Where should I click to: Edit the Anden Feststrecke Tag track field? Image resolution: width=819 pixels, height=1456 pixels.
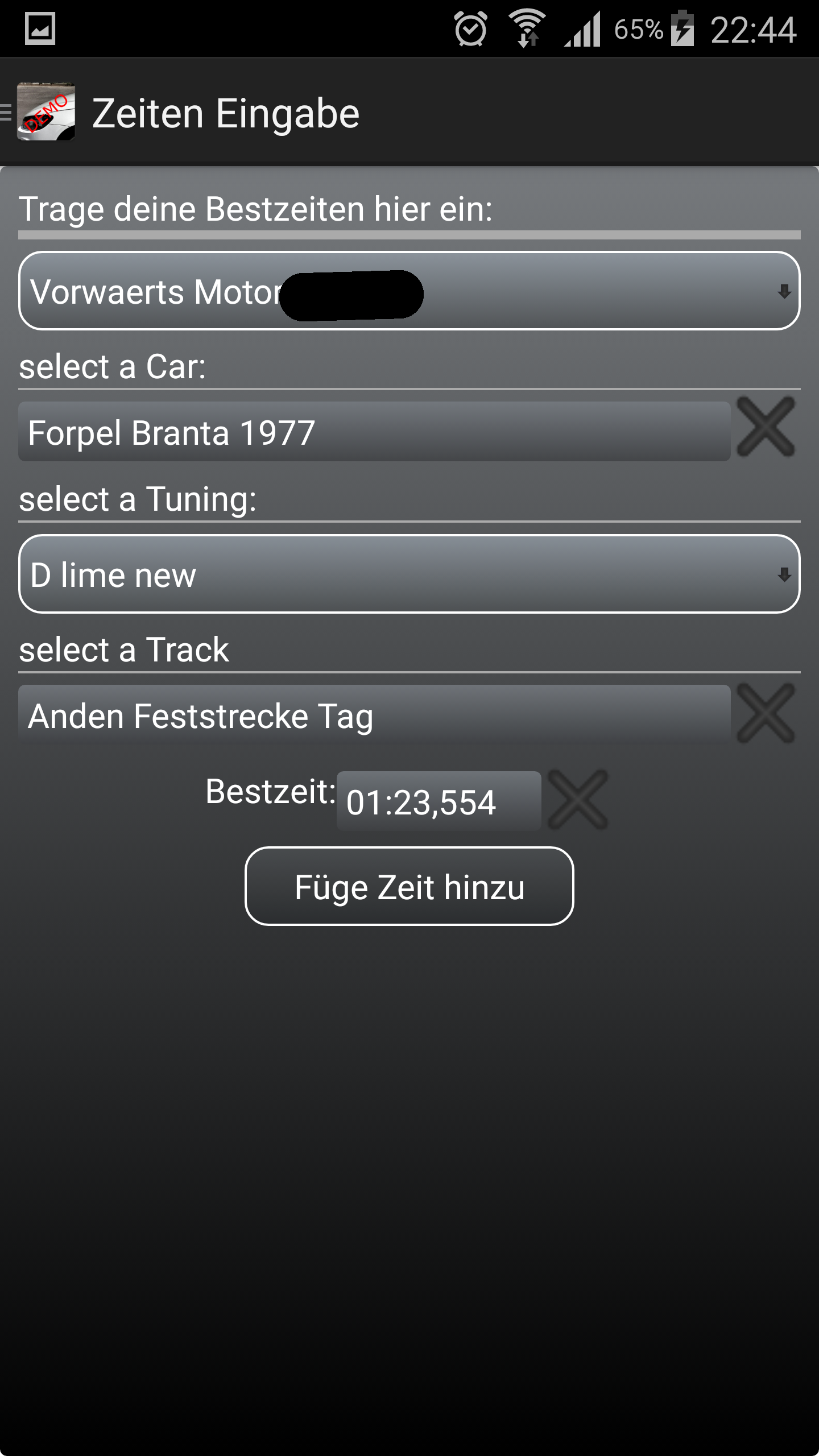374,715
